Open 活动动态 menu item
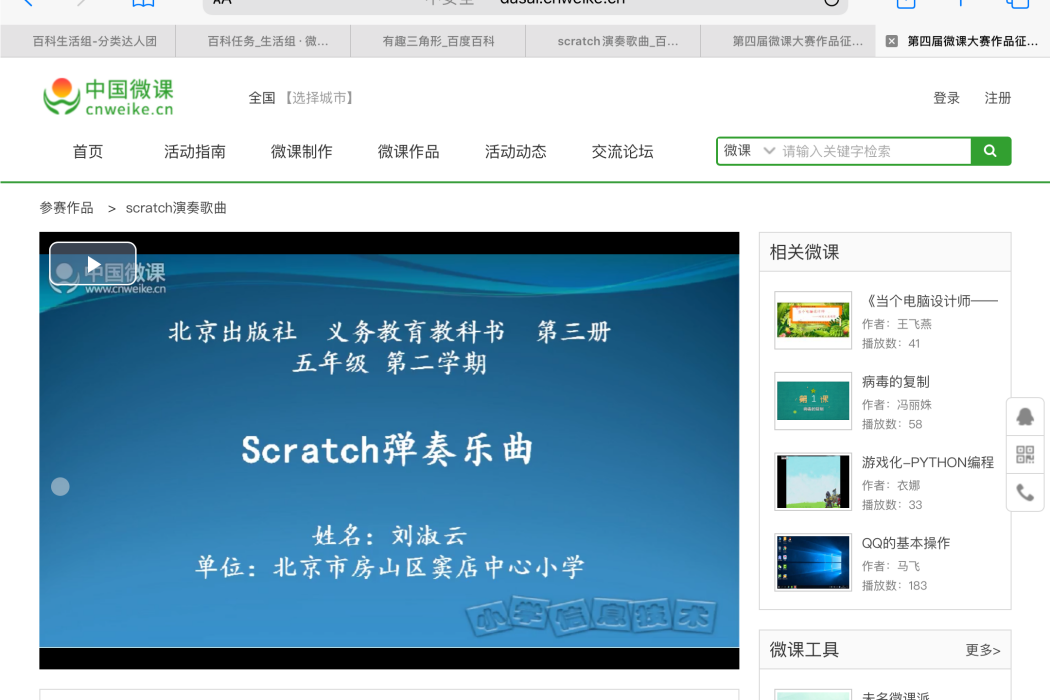This screenshot has width=1050, height=700. pos(516,151)
